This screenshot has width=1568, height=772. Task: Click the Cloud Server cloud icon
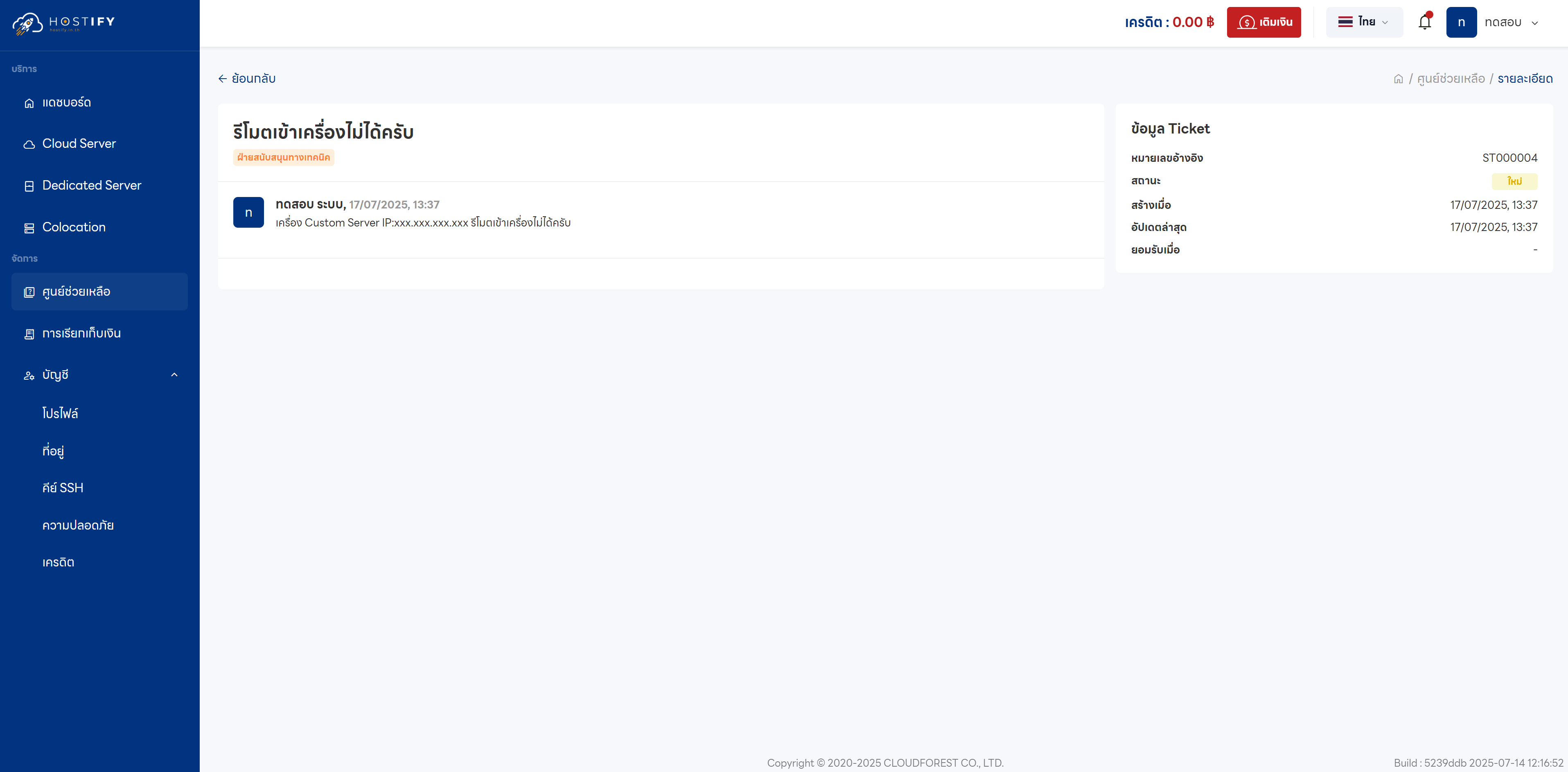coord(29,145)
